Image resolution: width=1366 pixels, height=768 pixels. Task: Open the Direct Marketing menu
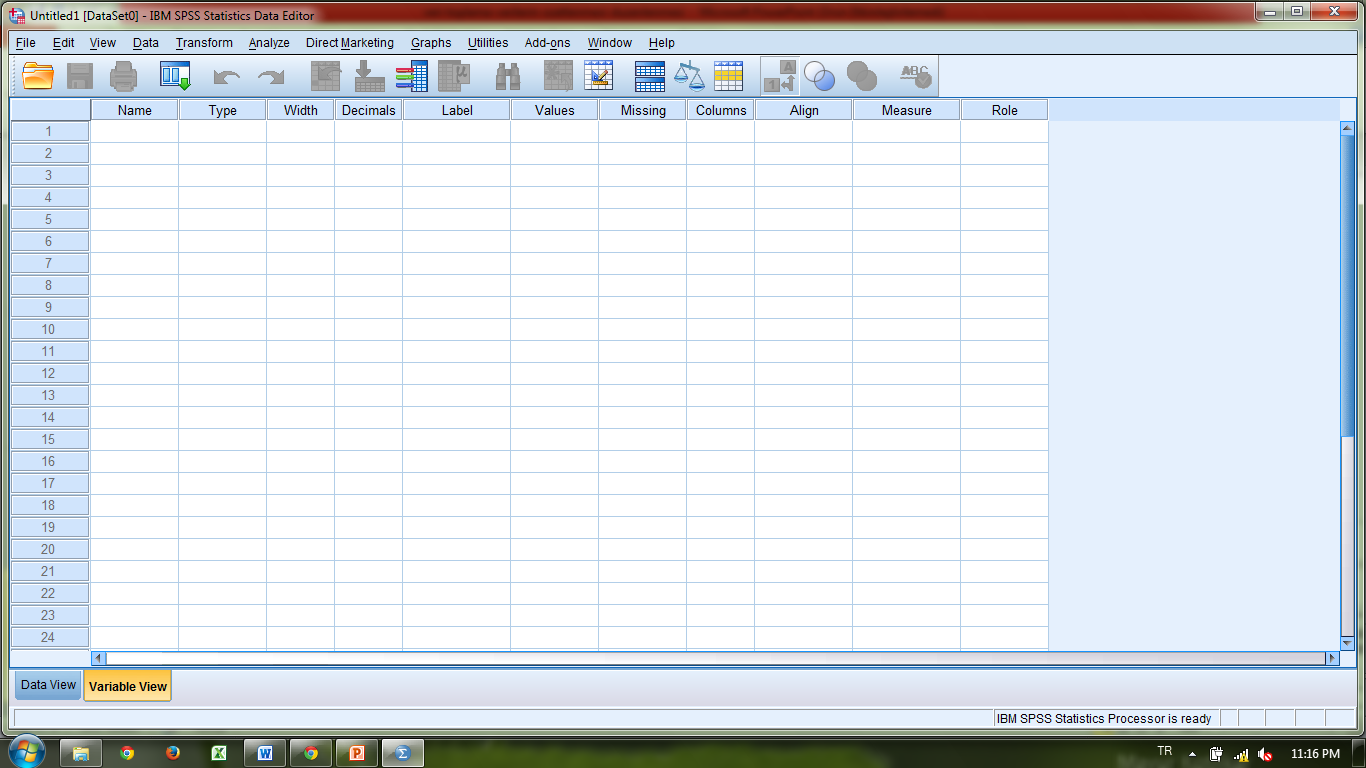pos(350,43)
